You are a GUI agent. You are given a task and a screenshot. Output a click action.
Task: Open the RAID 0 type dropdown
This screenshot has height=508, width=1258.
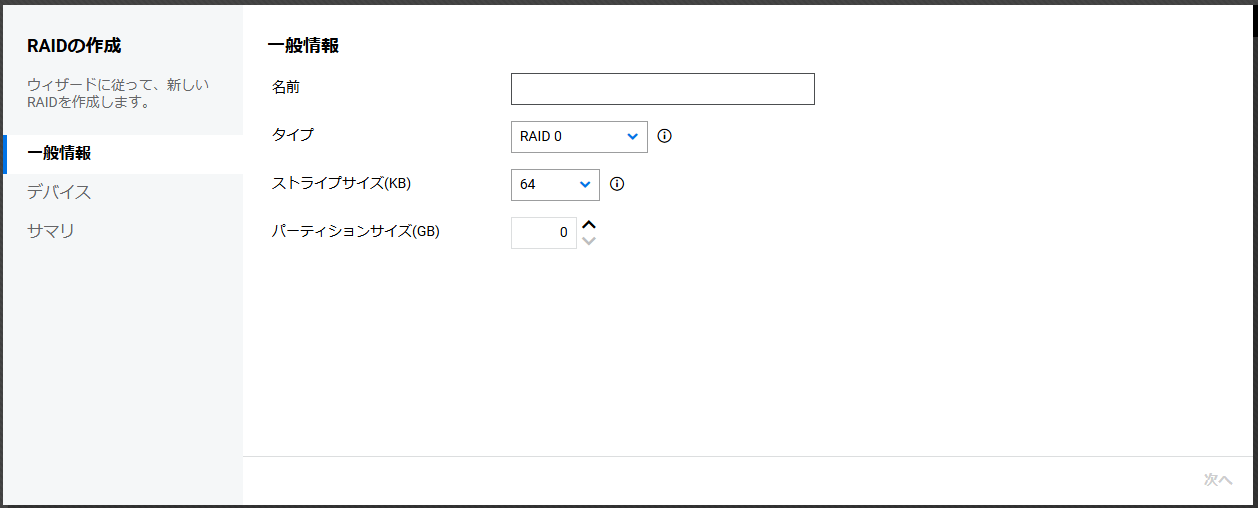pos(579,136)
